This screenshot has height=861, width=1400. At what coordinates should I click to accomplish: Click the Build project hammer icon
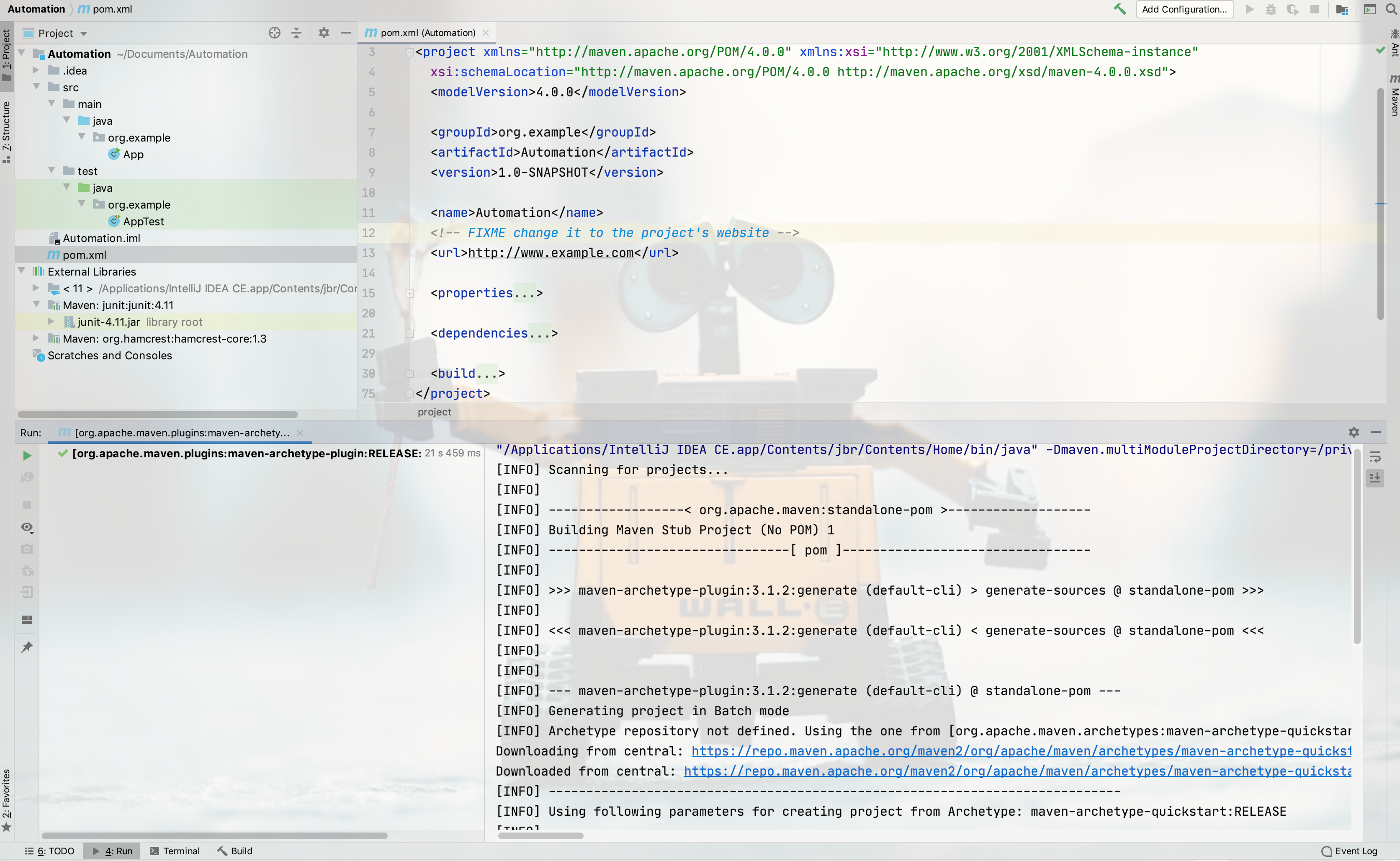(x=1119, y=9)
